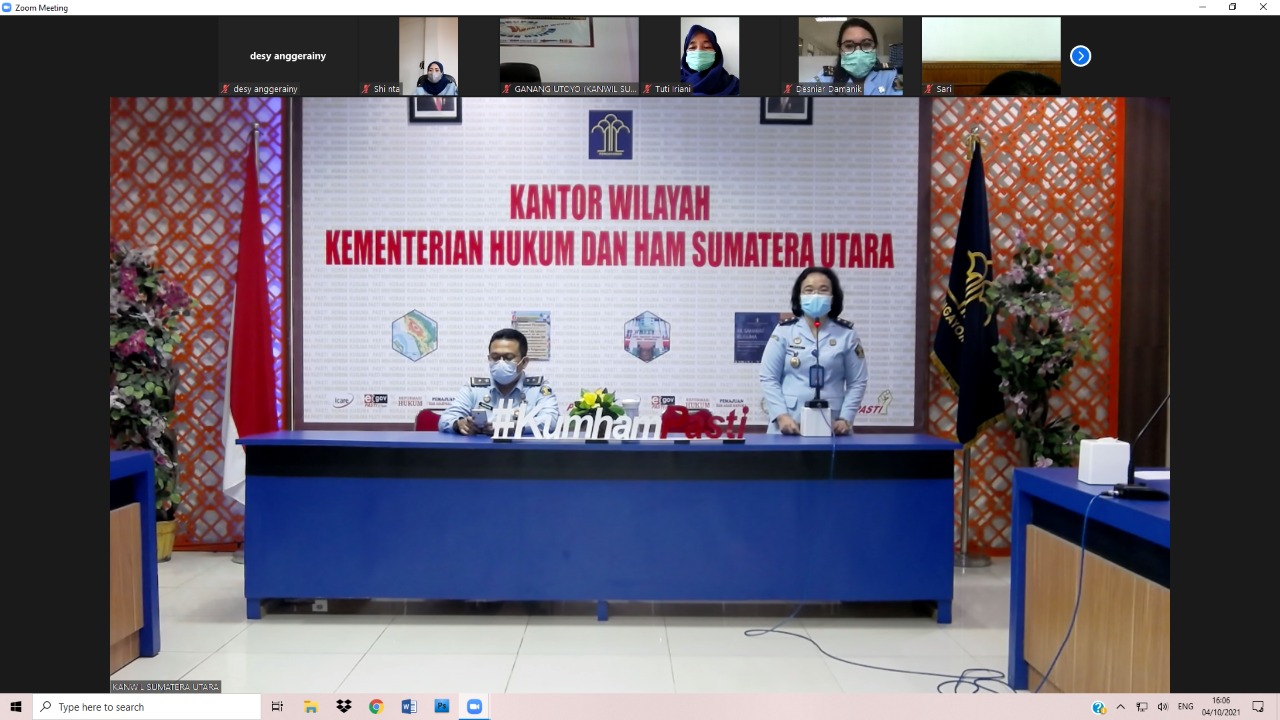Select the GANANG UTOYO video thumbnail
Image resolution: width=1280 pixels, height=720 pixels.
click(x=569, y=56)
